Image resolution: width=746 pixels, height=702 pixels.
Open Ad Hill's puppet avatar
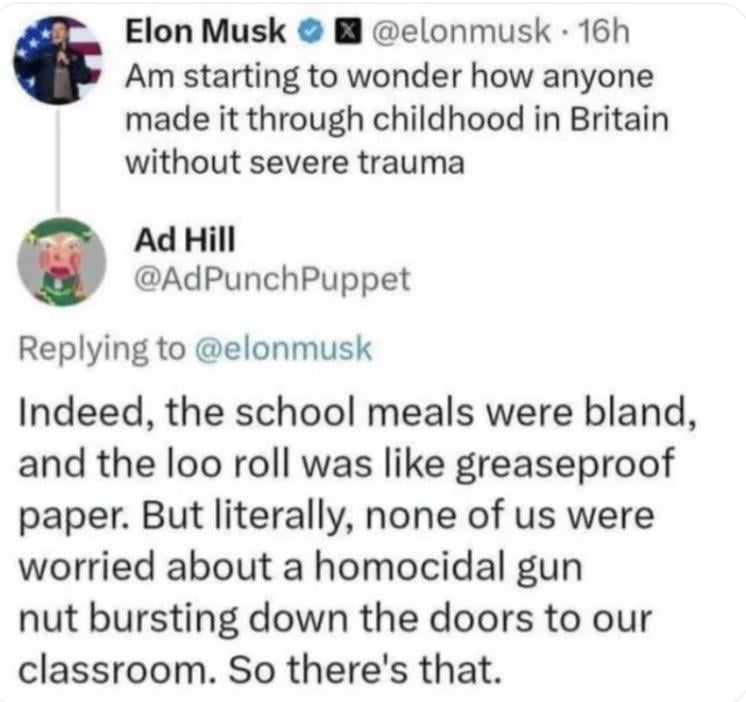pos(59,259)
